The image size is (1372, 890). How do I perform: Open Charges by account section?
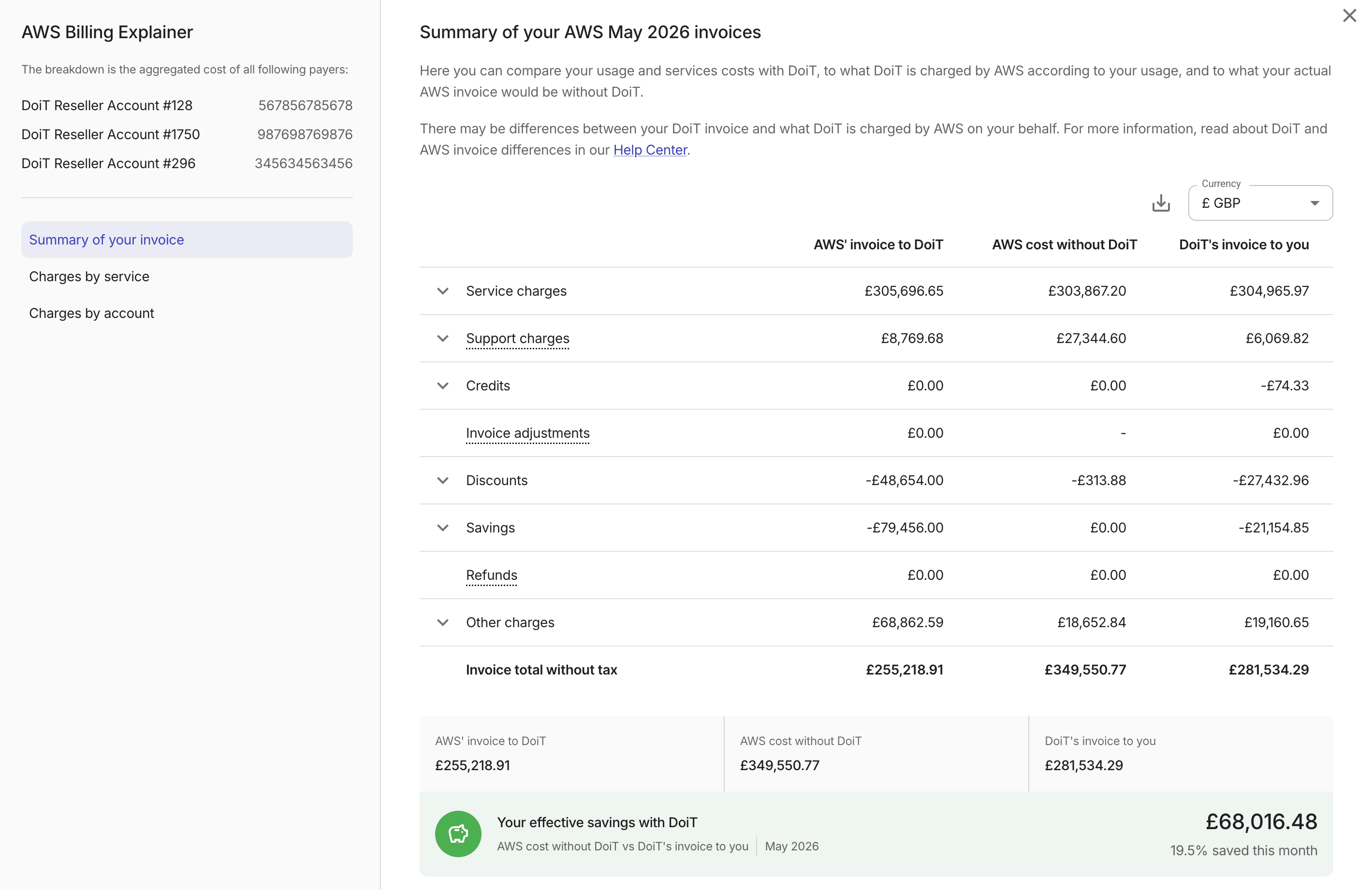tap(187, 314)
